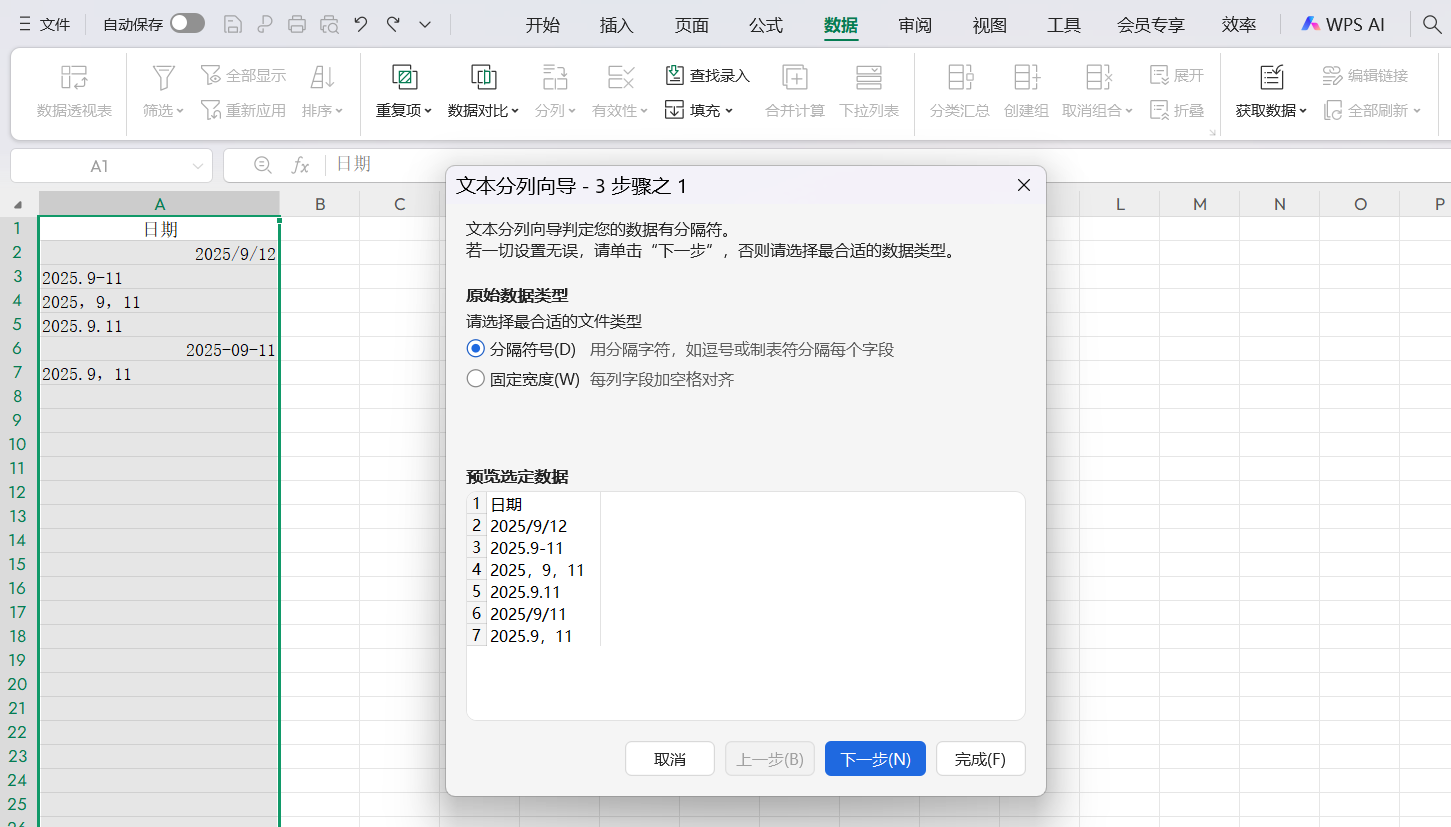
Task: Click the 编辑链接 (Edit Links) icon
Action: click(1363, 74)
